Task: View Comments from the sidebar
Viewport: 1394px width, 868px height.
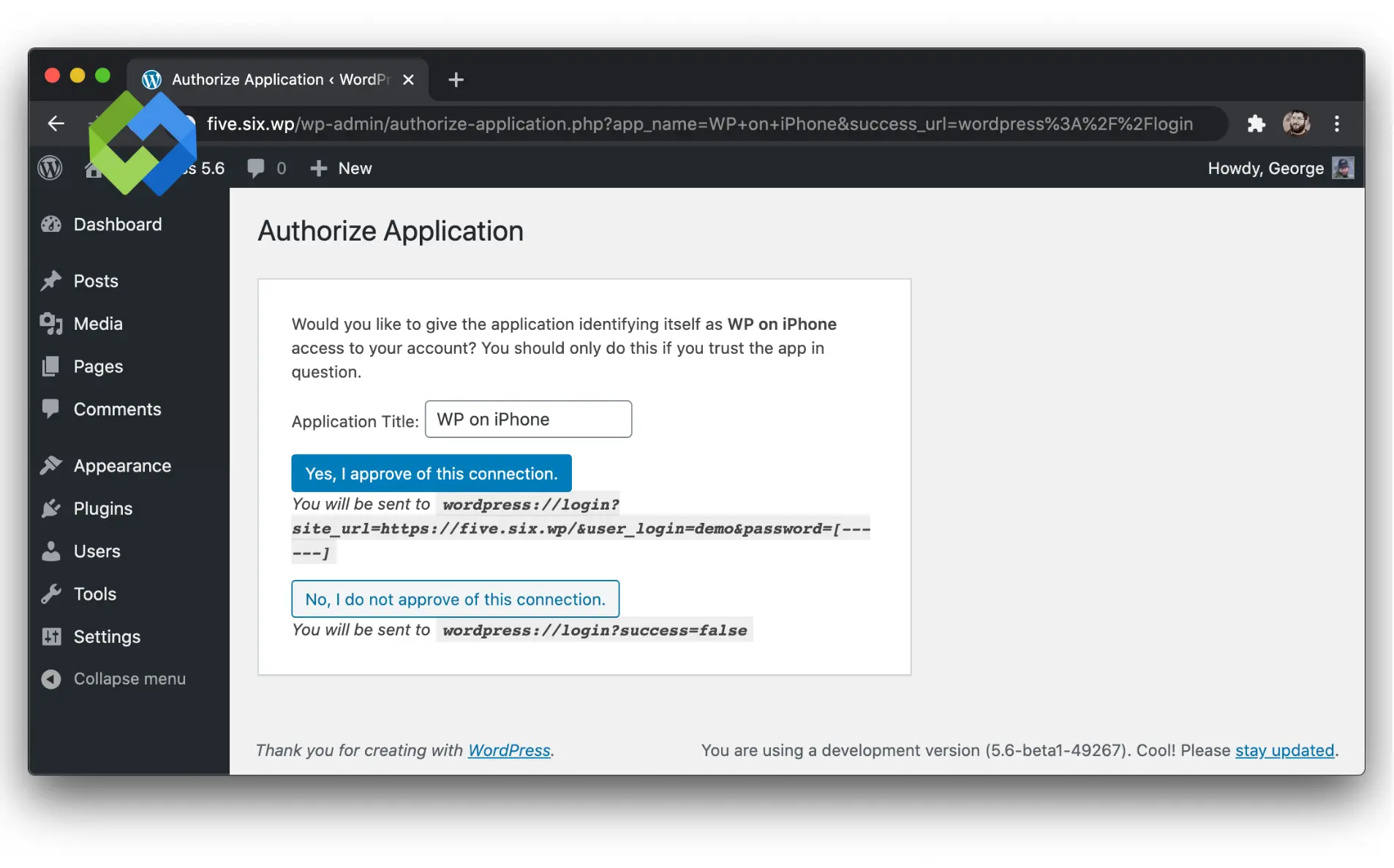Action: (x=117, y=409)
